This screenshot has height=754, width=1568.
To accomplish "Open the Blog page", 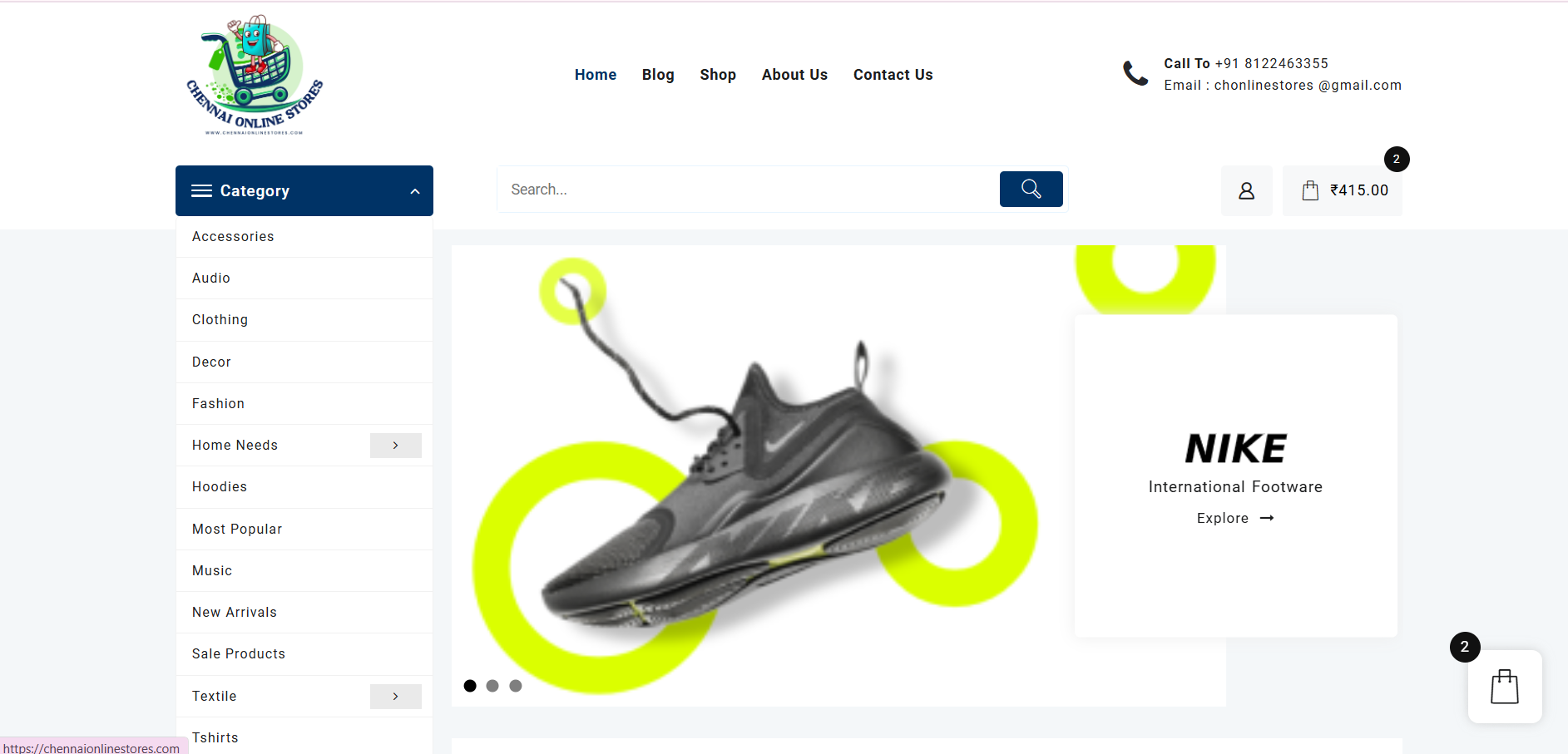I will coord(658,75).
